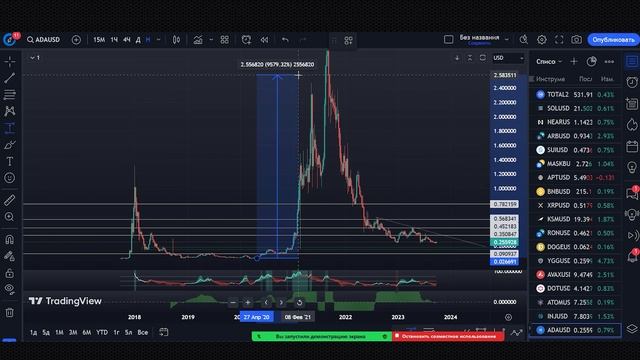Viewport: 640px width, 360px height.
Task: Select the YTD date range
Action: coord(102,332)
